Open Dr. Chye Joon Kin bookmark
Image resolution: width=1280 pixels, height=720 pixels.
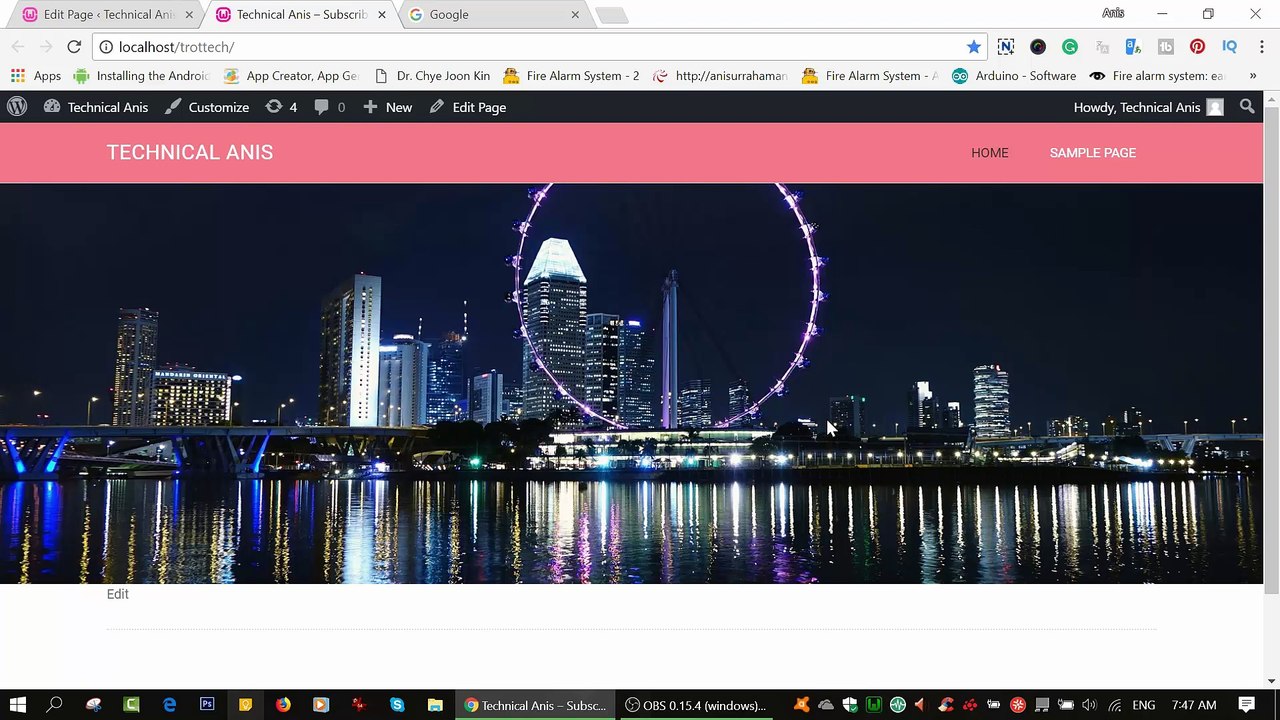tap(432, 76)
